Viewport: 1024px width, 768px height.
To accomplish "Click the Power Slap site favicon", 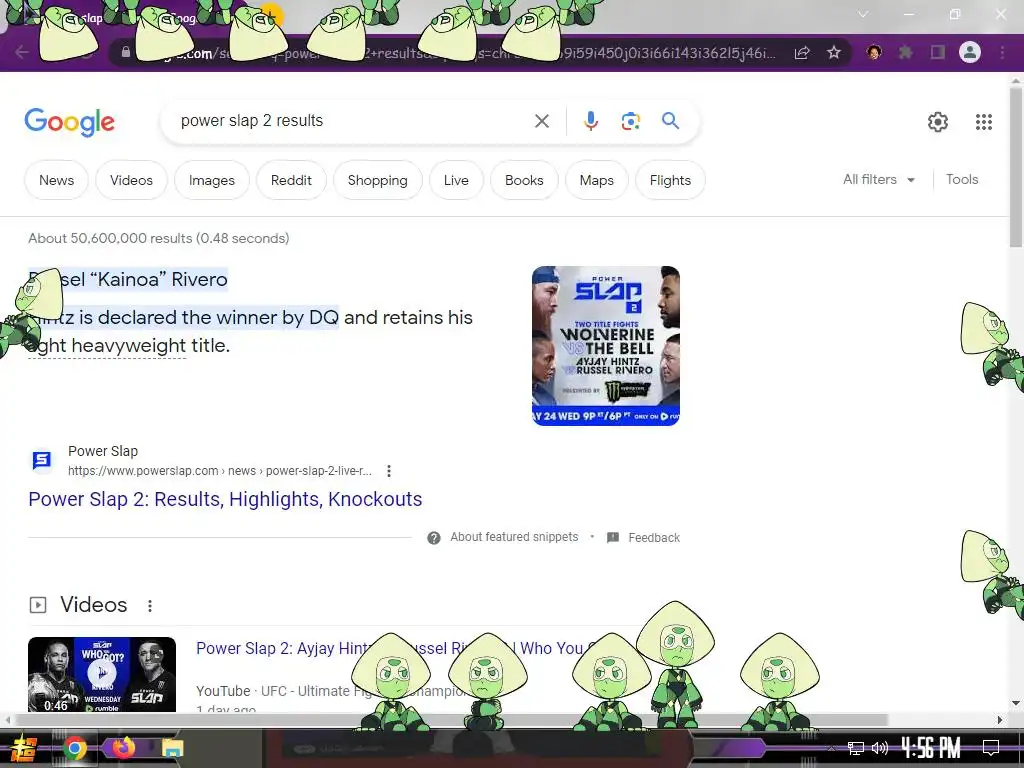I will coord(42,460).
